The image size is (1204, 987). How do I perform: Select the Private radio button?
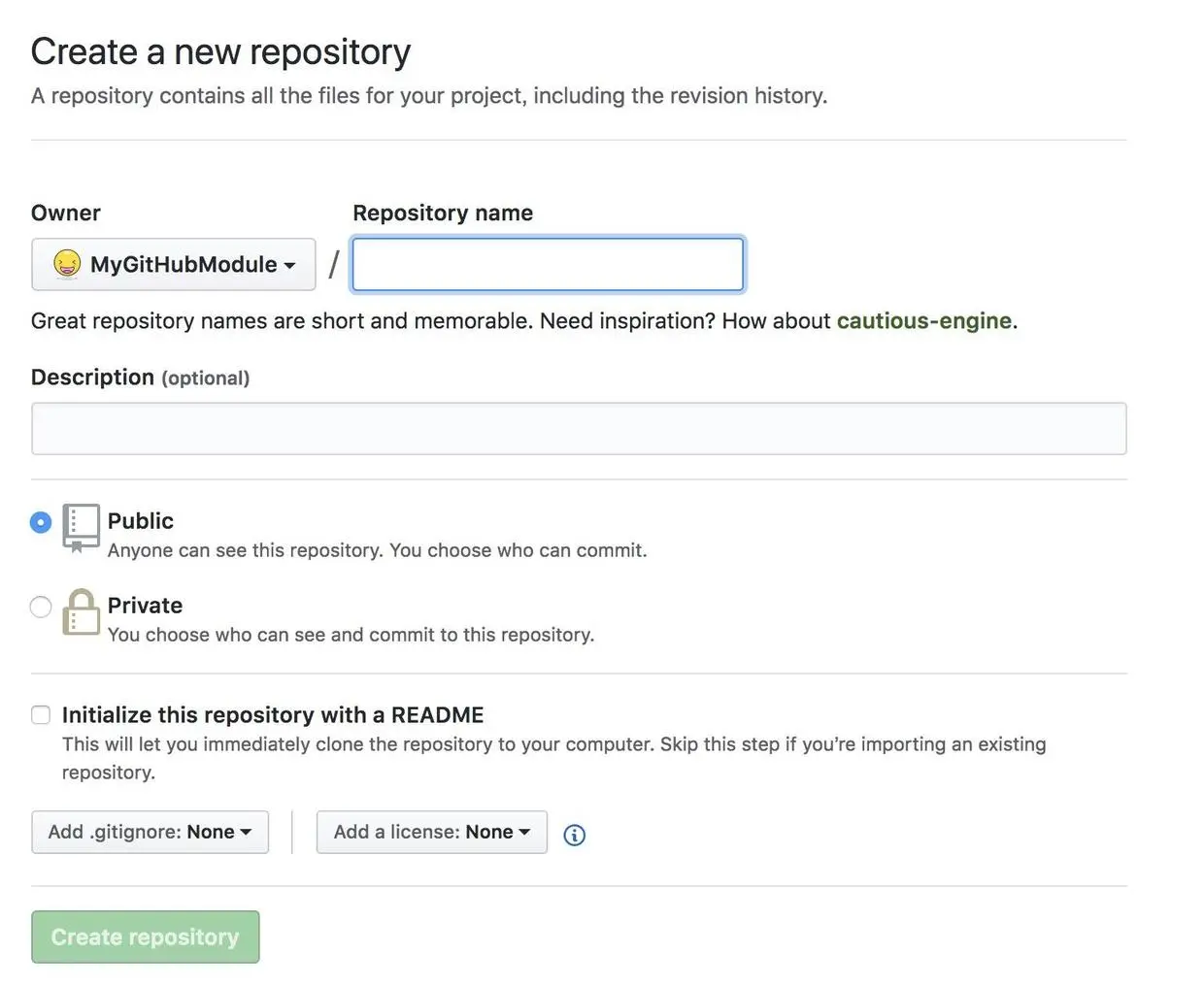coord(41,608)
